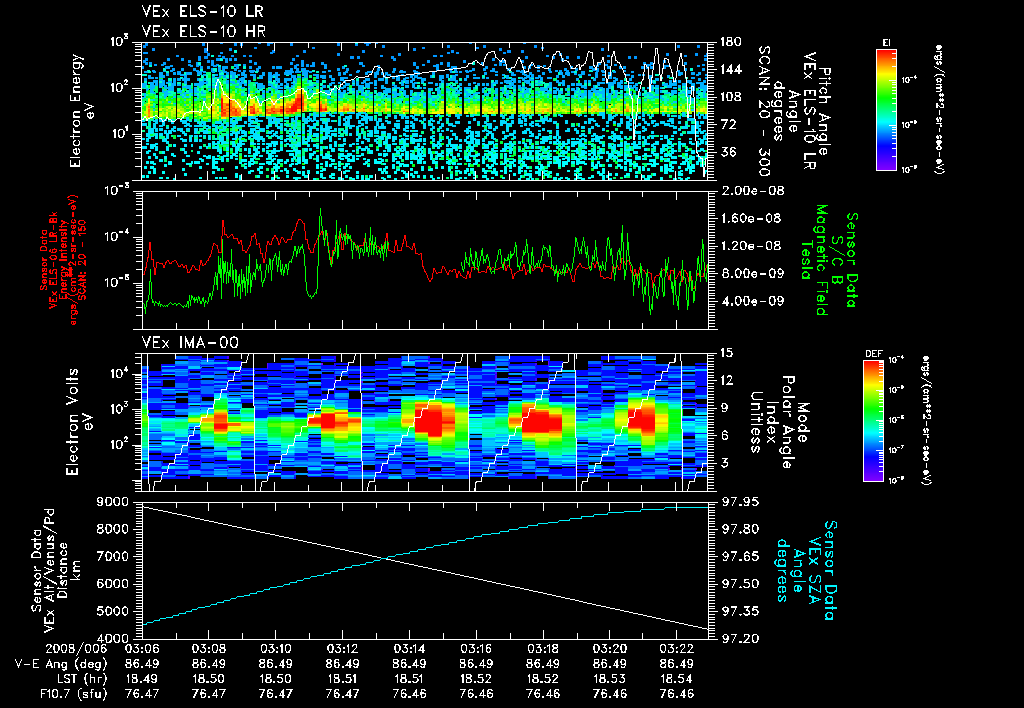Click the "SCAN: 20 - 300" label
The width and height of the screenshot is (1024, 708).
click(x=763, y=110)
